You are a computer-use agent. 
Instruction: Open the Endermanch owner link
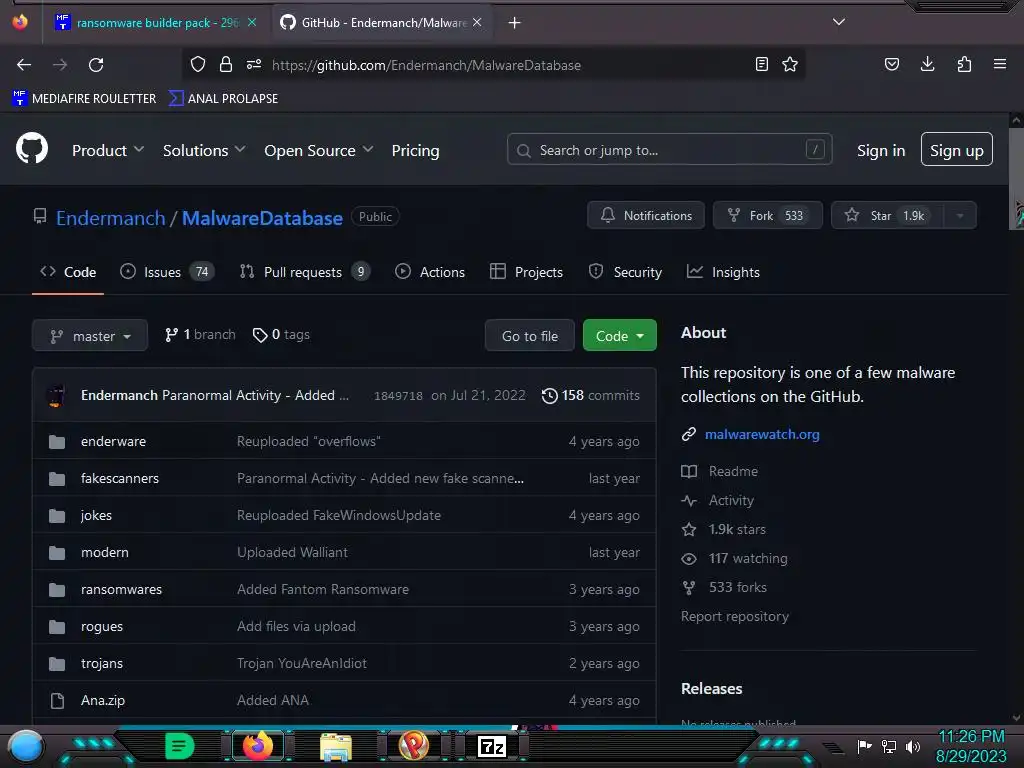click(110, 218)
